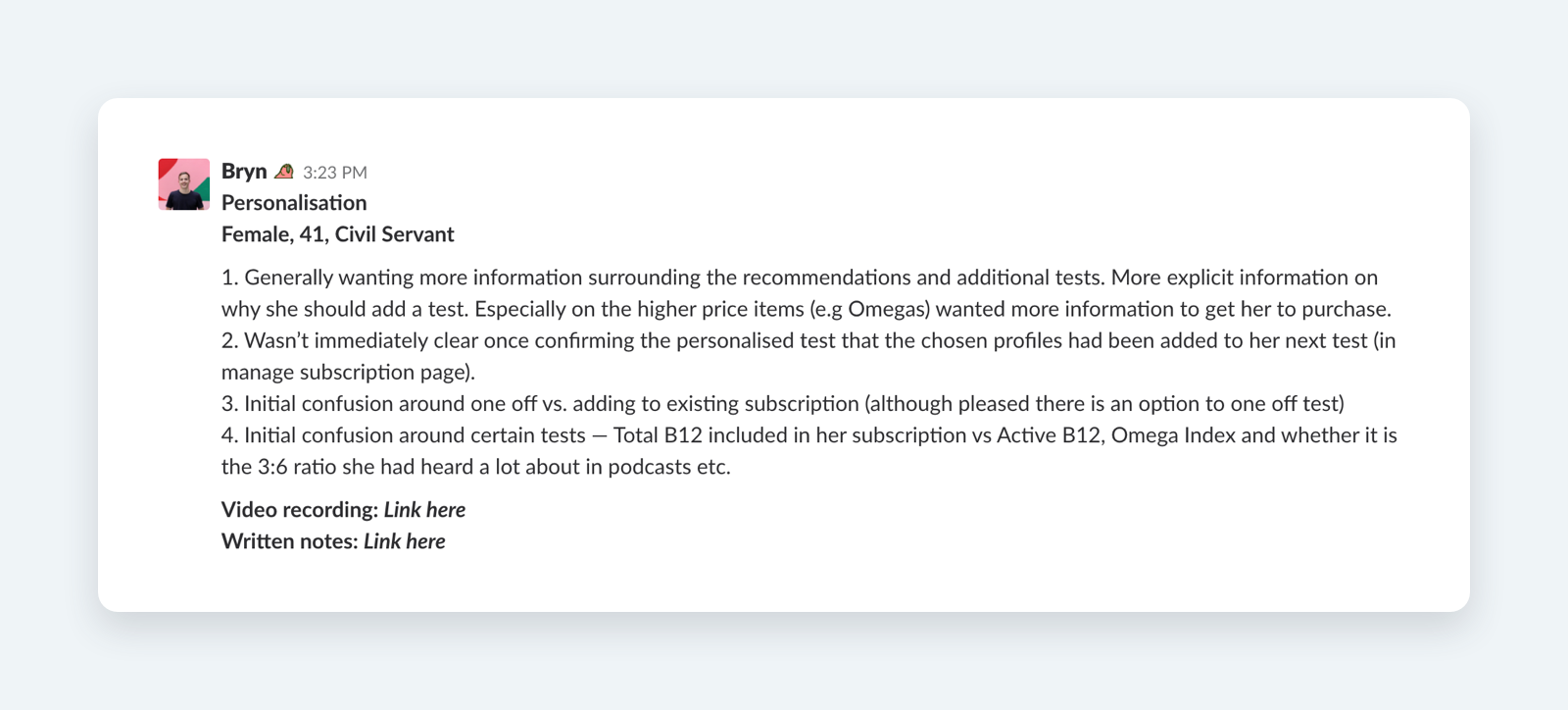This screenshot has width=1568, height=710.
Task: Open the Video recording 'Link here' link
Action: coord(424,510)
